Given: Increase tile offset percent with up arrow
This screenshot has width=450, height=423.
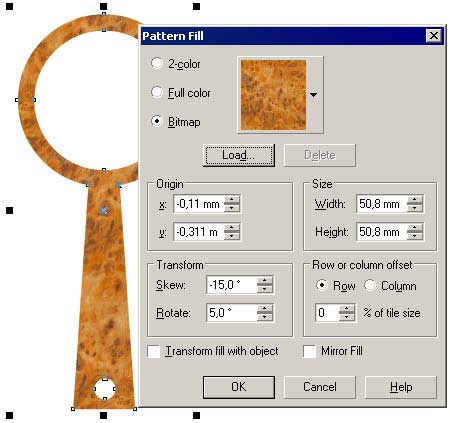Looking at the screenshot, I should tap(347, 309).
